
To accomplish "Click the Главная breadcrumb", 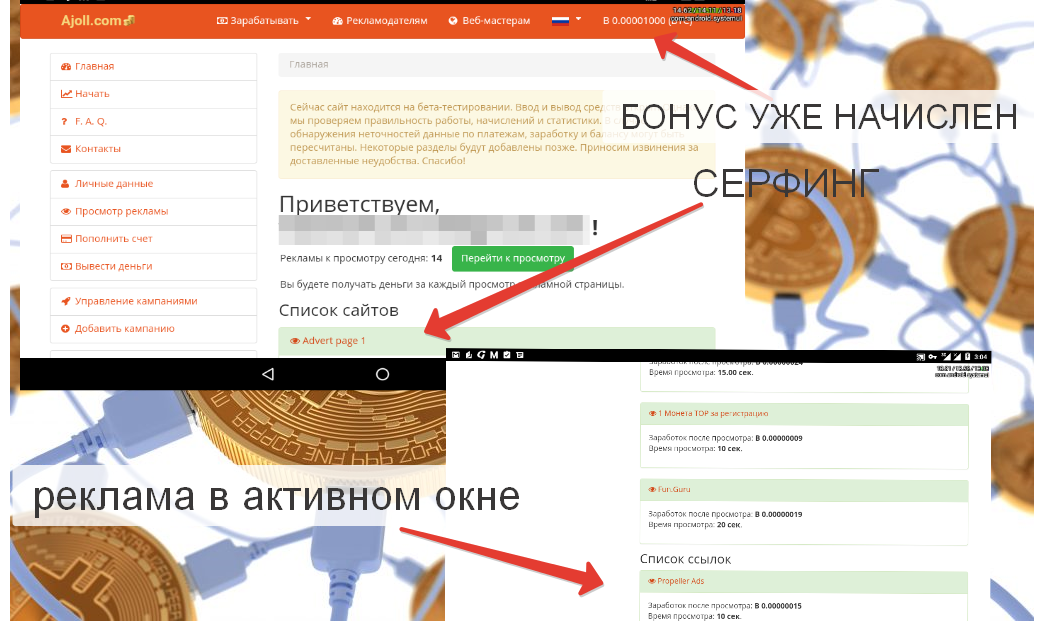I will (x=308, y=64).
